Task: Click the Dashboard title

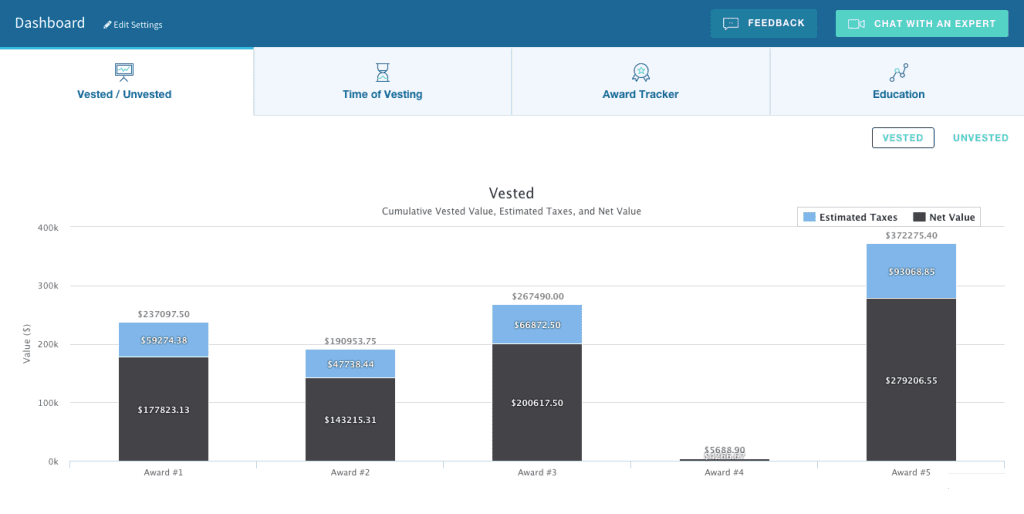Action: point(50,23)
